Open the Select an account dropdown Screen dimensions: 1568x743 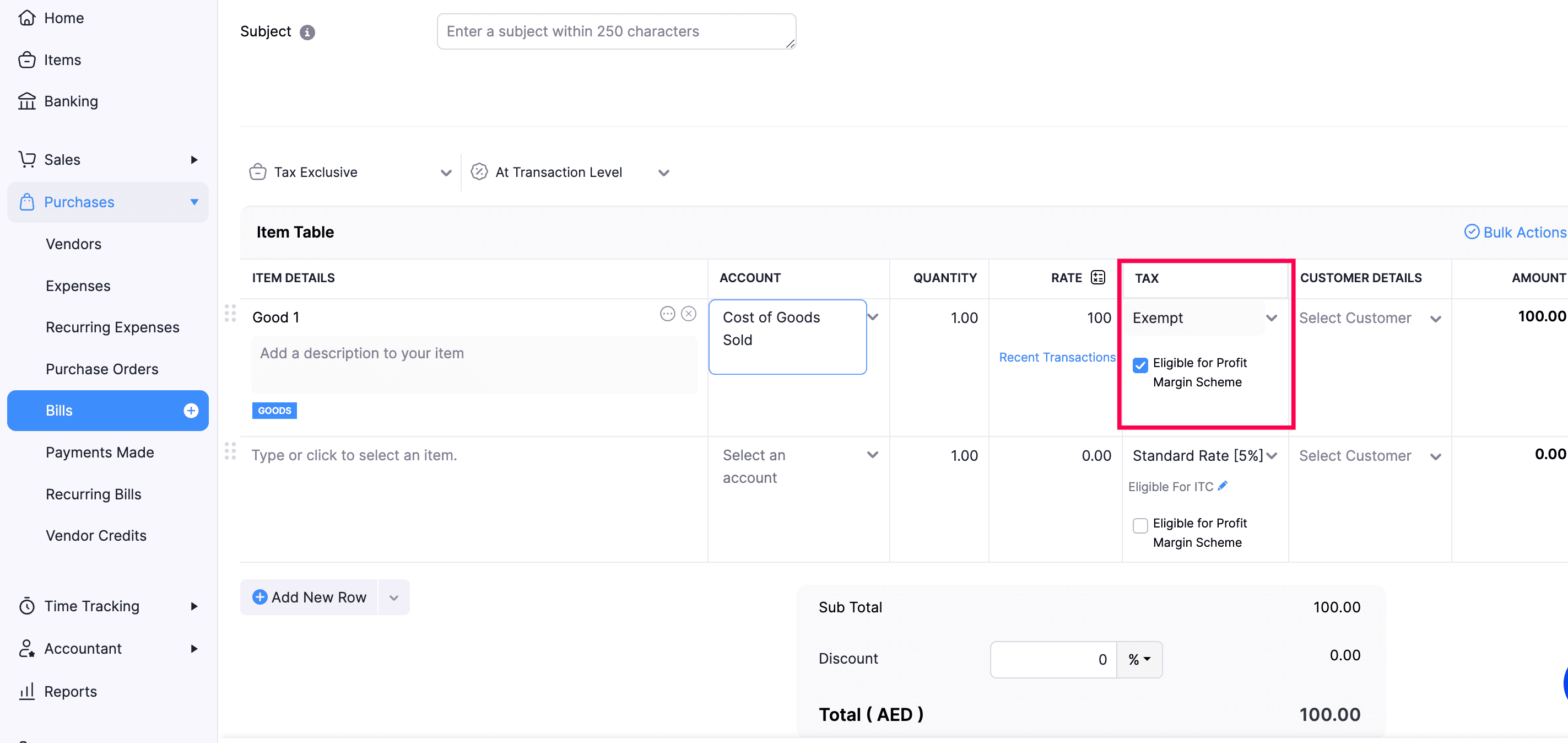point(873,454)
